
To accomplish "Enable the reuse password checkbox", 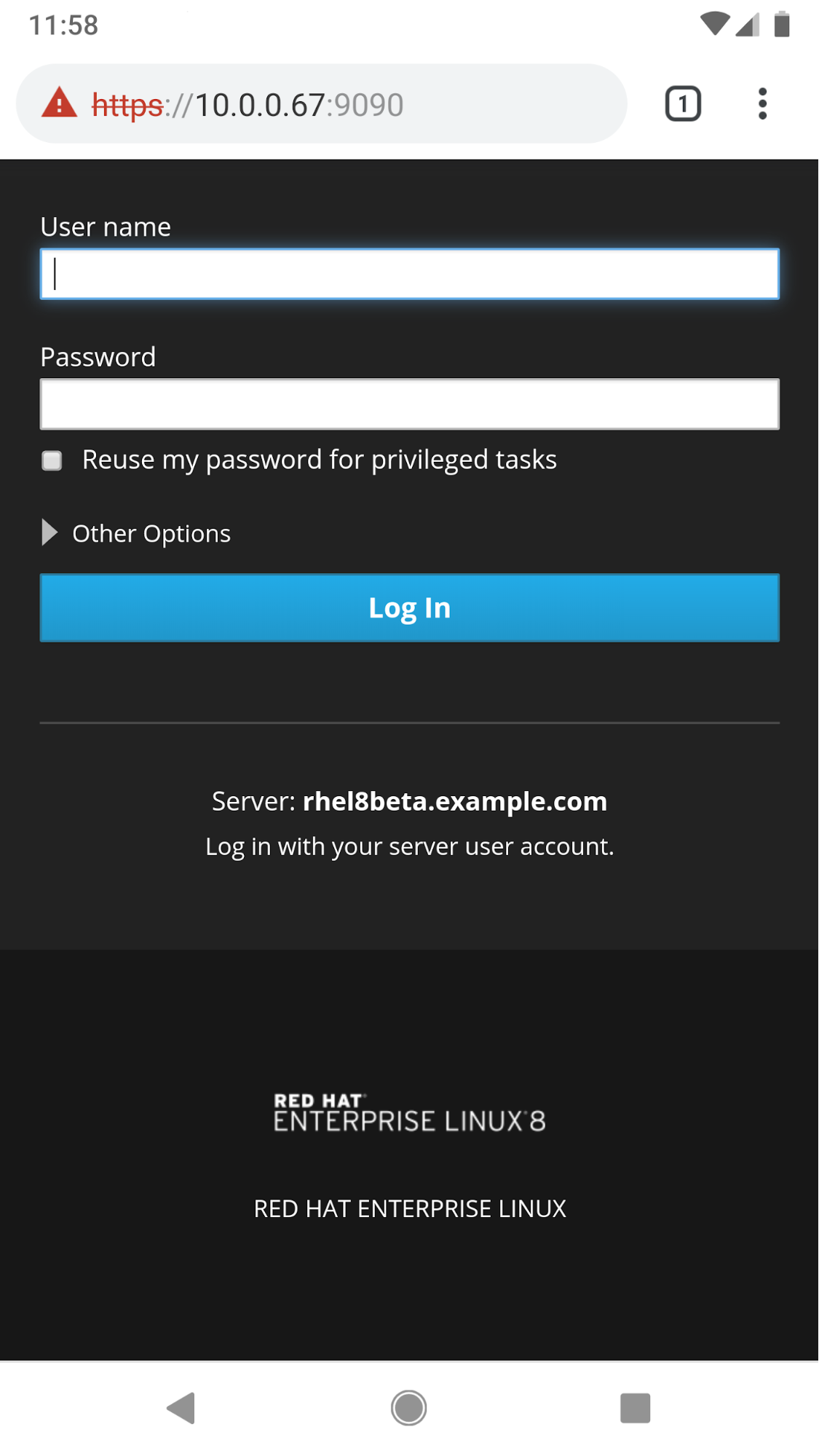I will coord(52,460).
